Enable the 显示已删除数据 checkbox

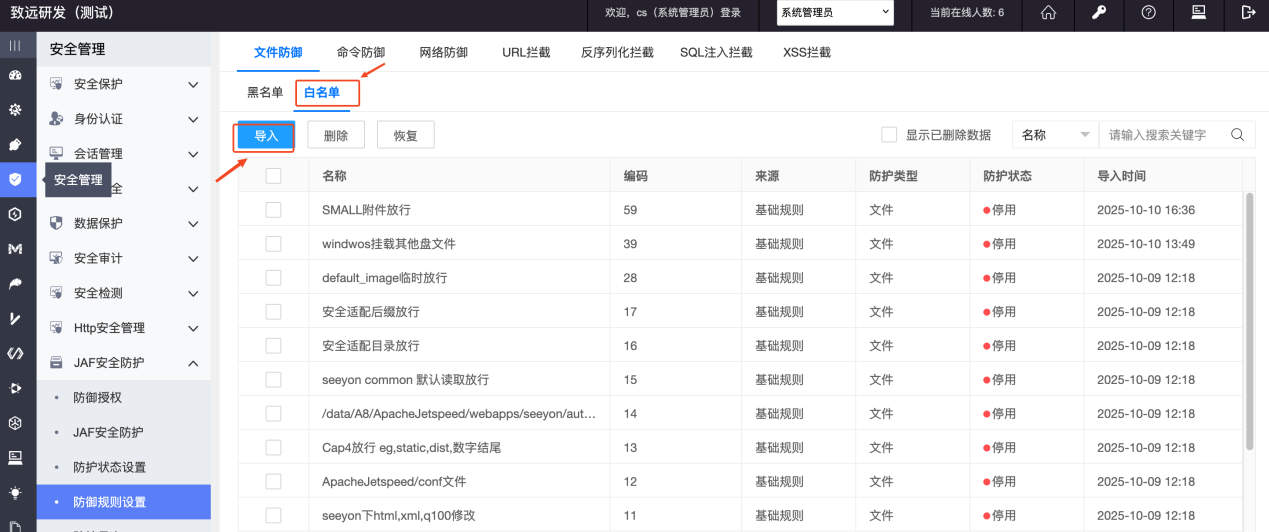coord(889,135)
